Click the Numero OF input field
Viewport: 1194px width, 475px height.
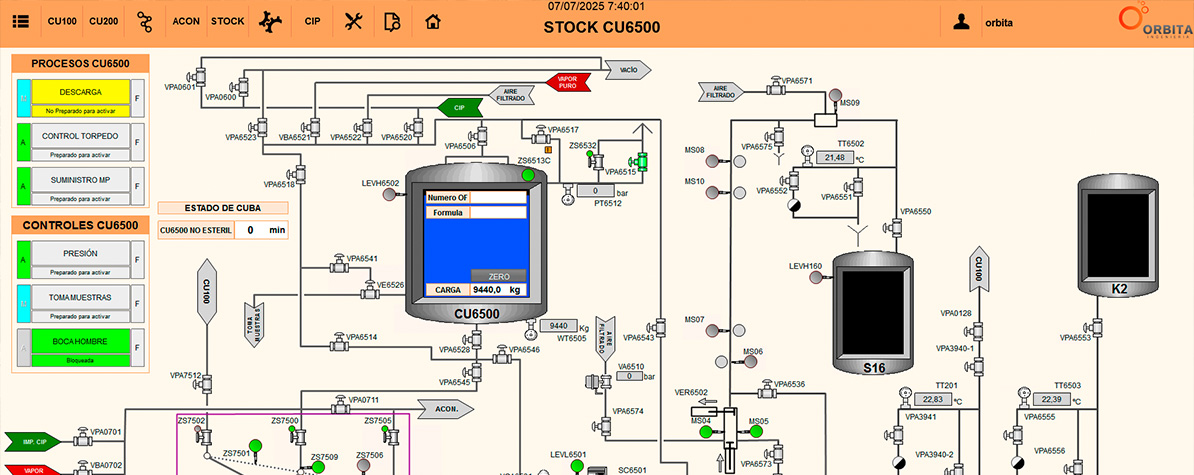click(x=498, y=197)
